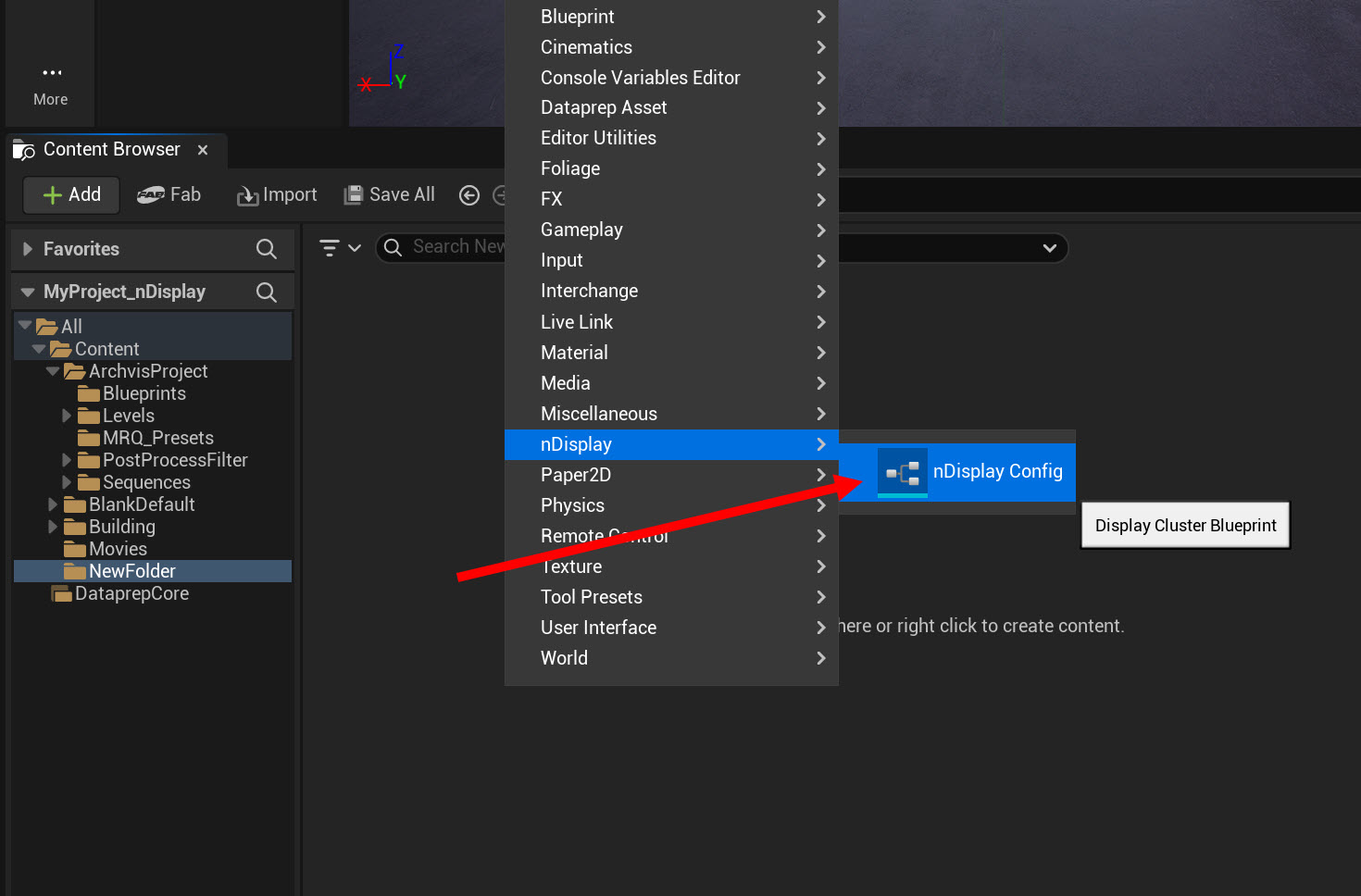Open the Blueprint submenu

pyautogui.click(x=671, y=17)
